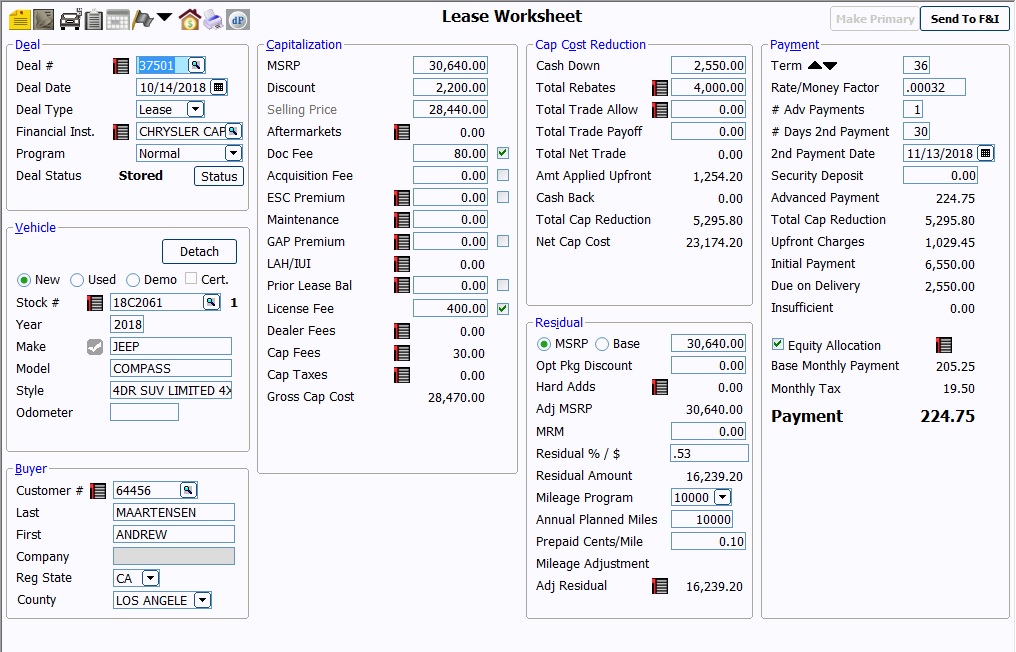Click the Send To F&I button
This screenshot has width=1016, height=652.
pos(965,19)
